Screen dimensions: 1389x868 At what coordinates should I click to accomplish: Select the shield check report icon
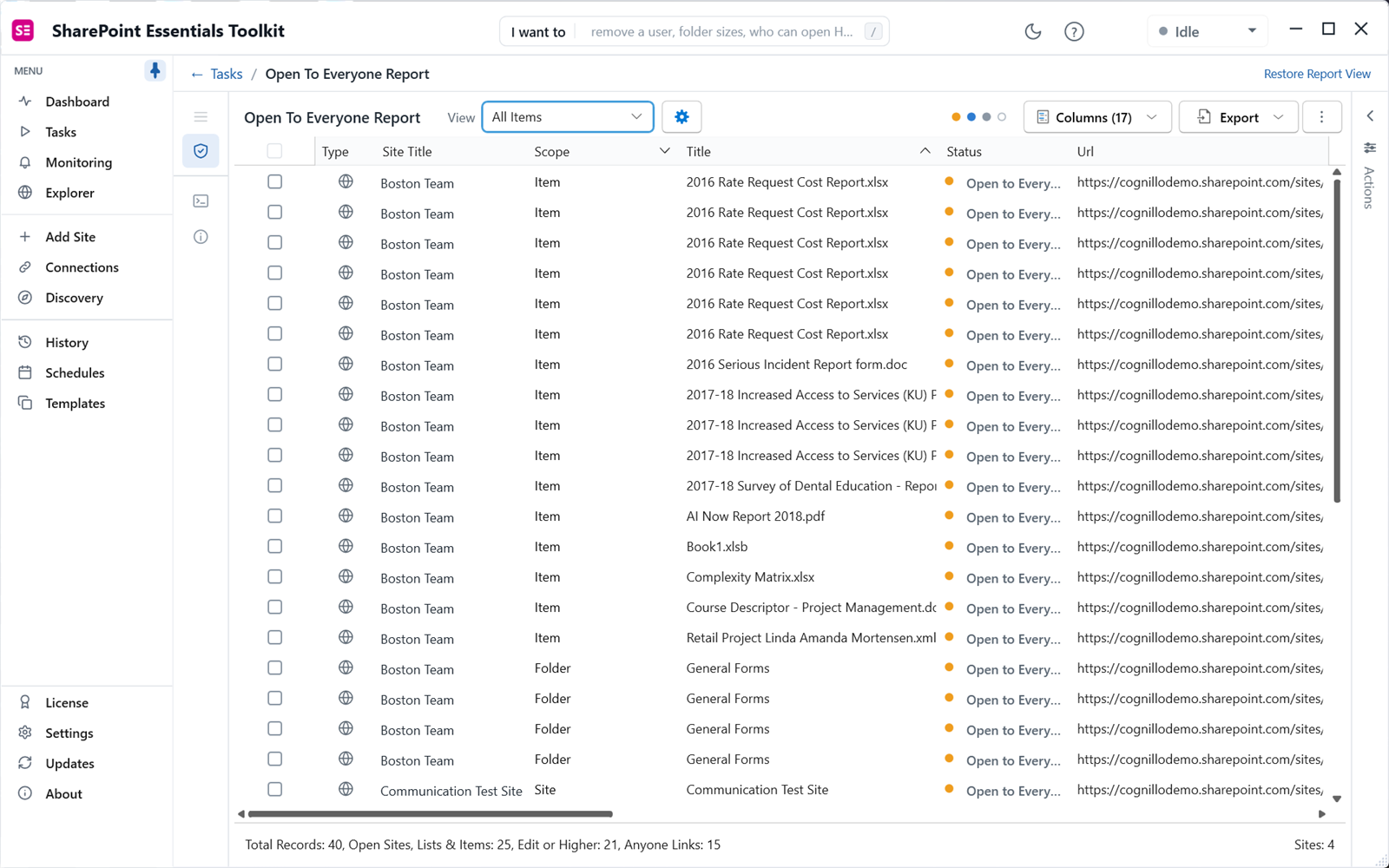201,151
